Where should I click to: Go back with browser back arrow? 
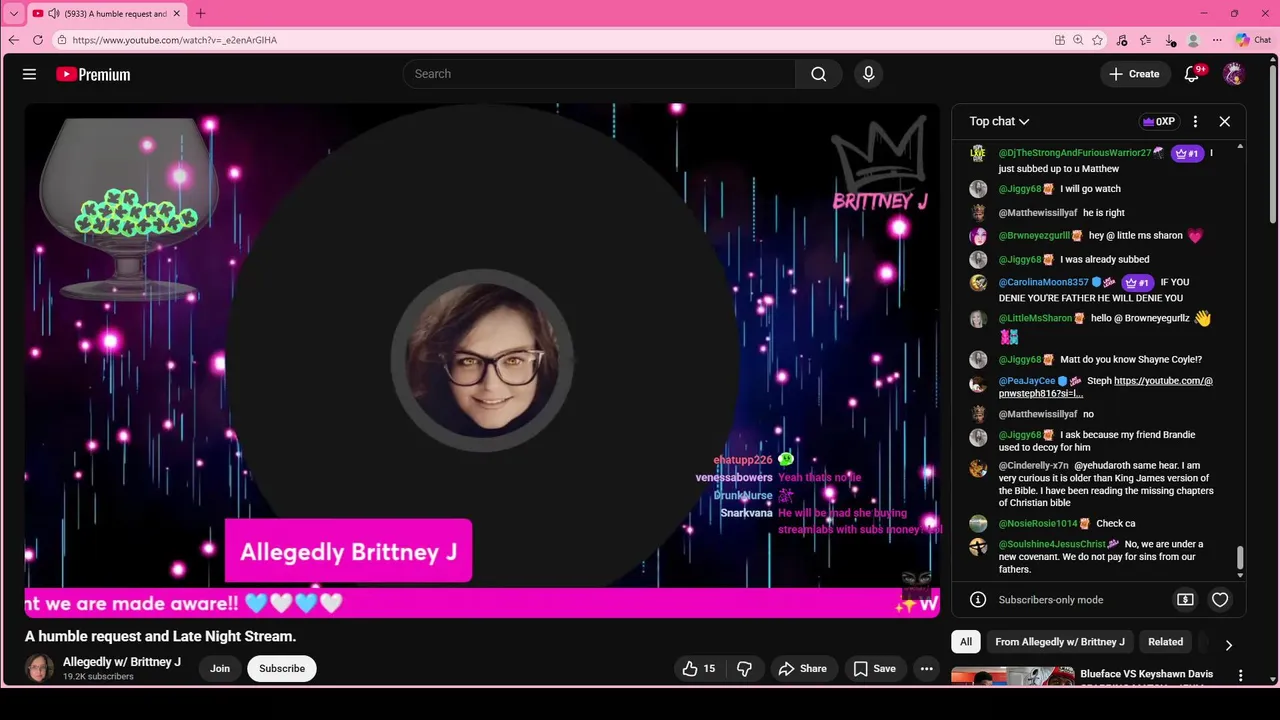tap(14, 40)
